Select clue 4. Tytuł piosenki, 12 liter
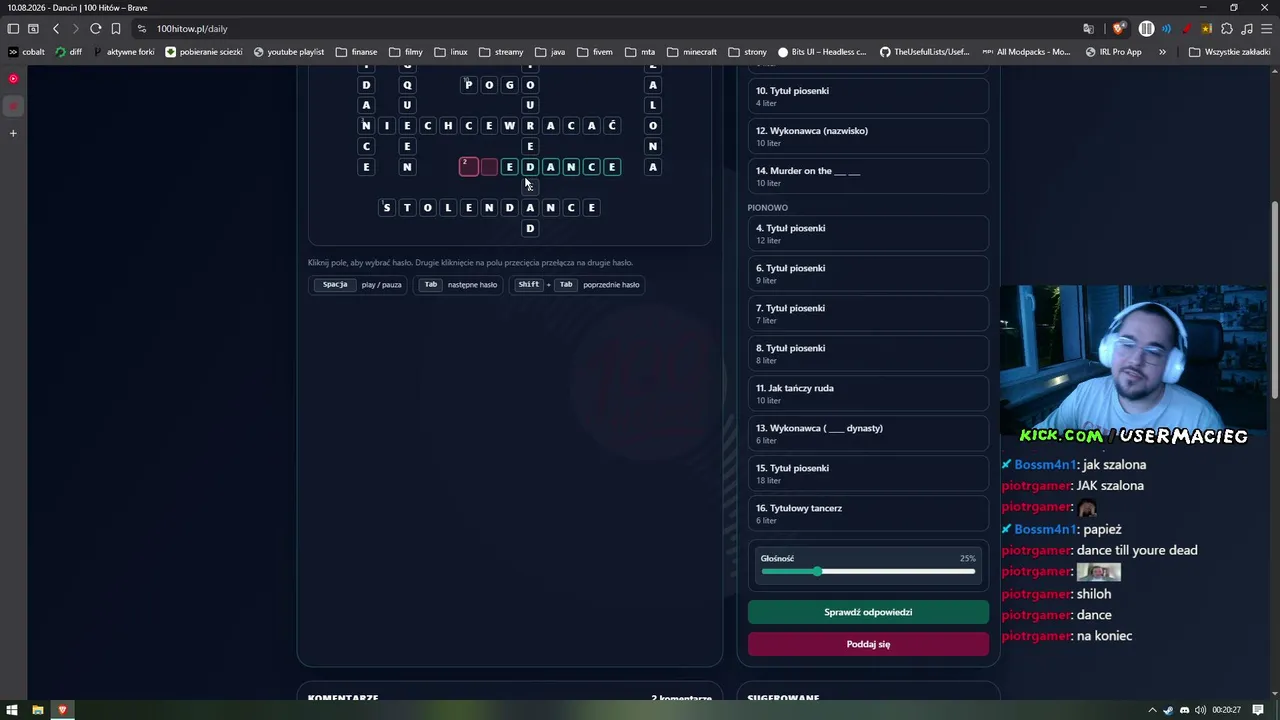Image resolution: width=1280 pixels, height=720 pixels. click(868, 234)
